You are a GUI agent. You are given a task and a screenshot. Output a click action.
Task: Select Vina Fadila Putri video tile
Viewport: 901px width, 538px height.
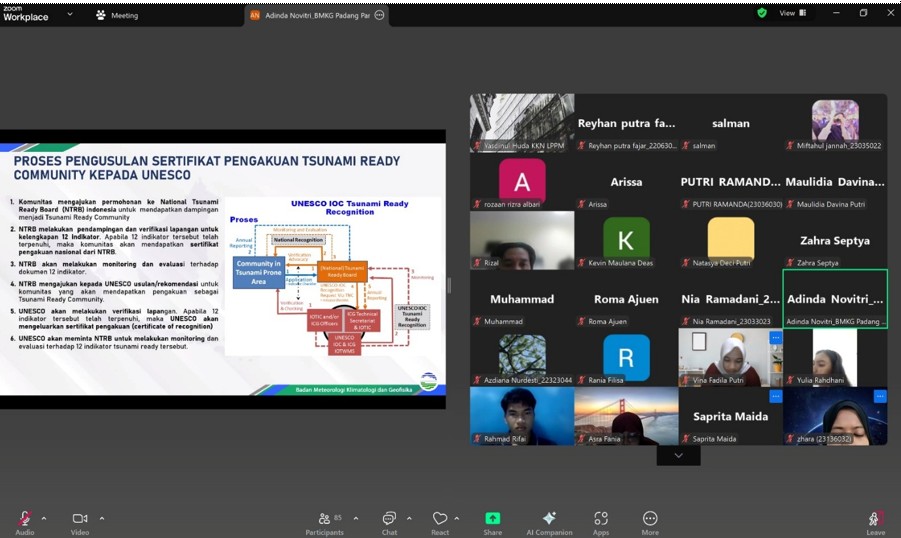[731, 358]
